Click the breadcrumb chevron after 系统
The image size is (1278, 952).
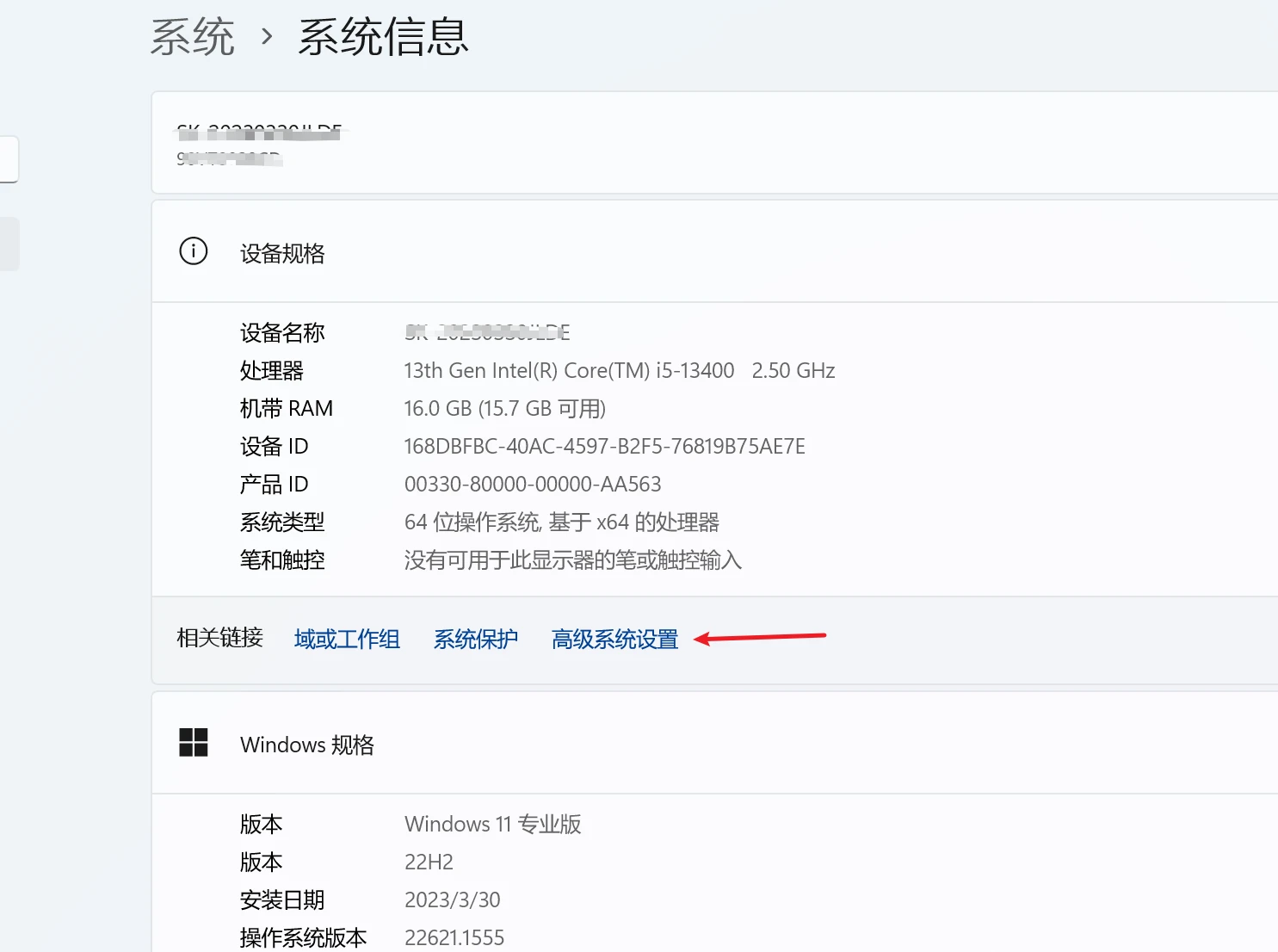coord(267,37)
